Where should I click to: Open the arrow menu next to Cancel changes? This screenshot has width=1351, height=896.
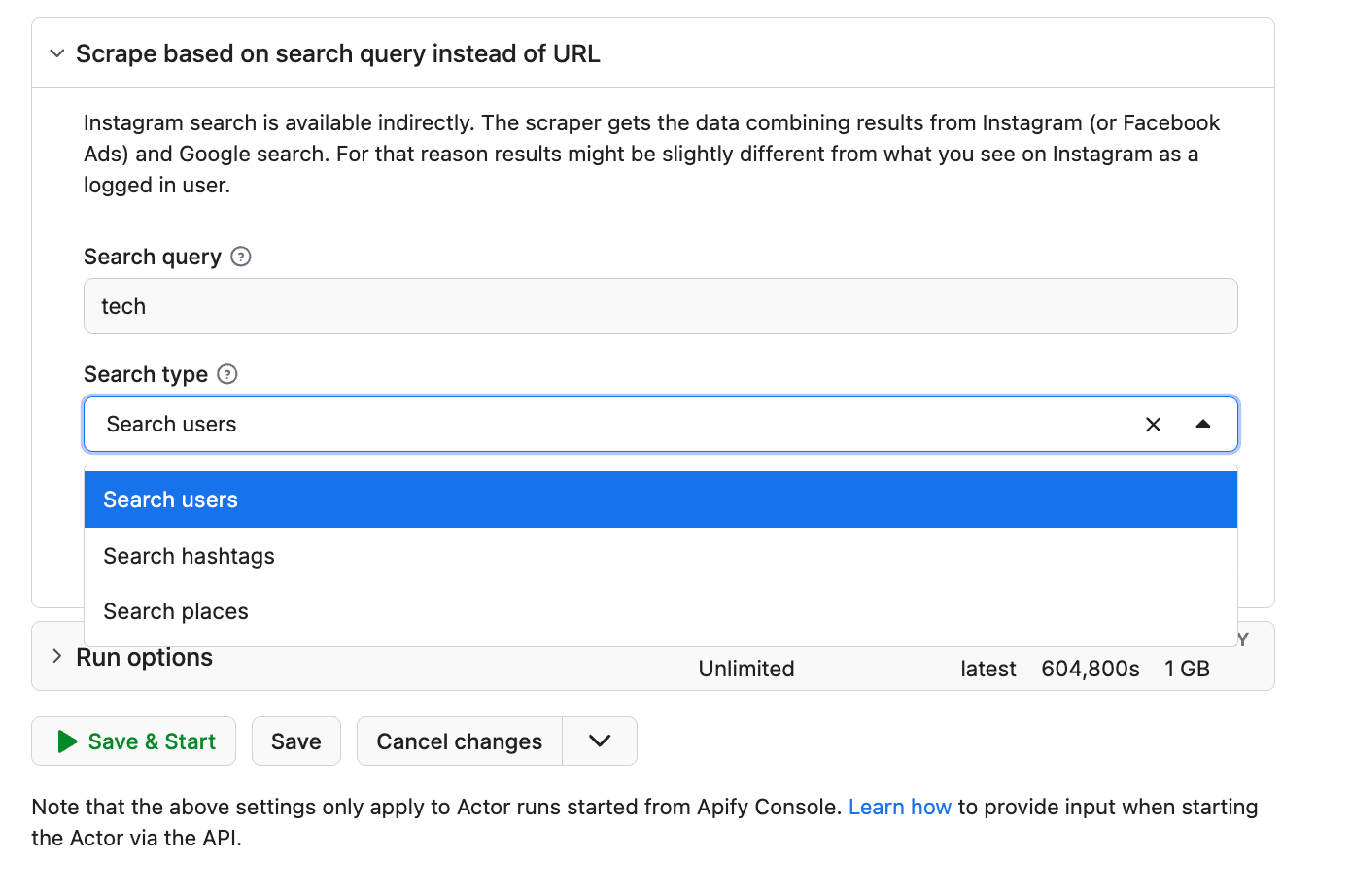tap(600, 741)
